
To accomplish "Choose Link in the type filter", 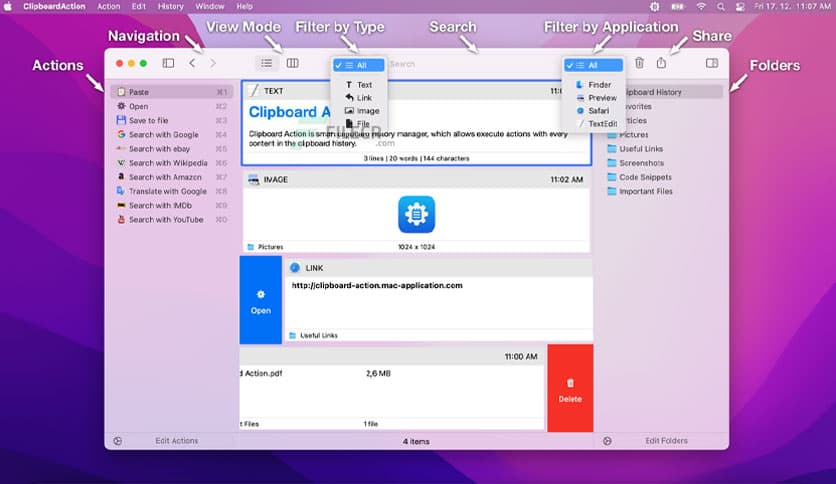I will [358, 98].
